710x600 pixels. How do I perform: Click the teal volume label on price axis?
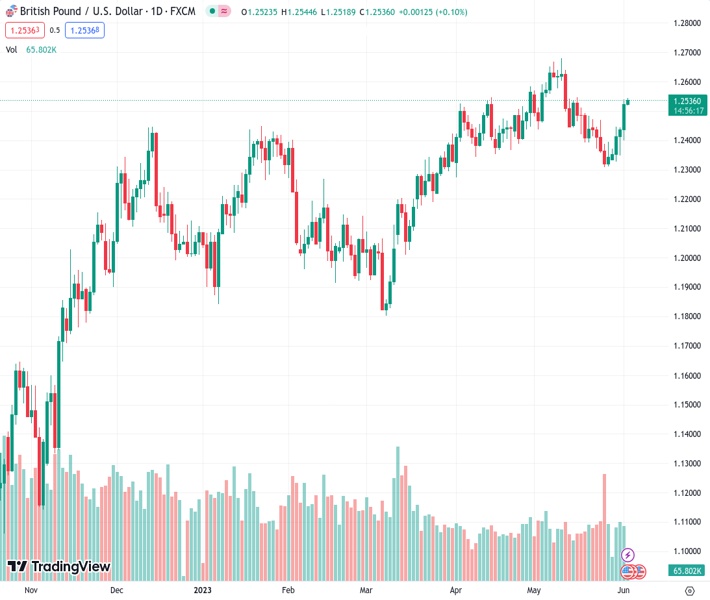[686, 570]
